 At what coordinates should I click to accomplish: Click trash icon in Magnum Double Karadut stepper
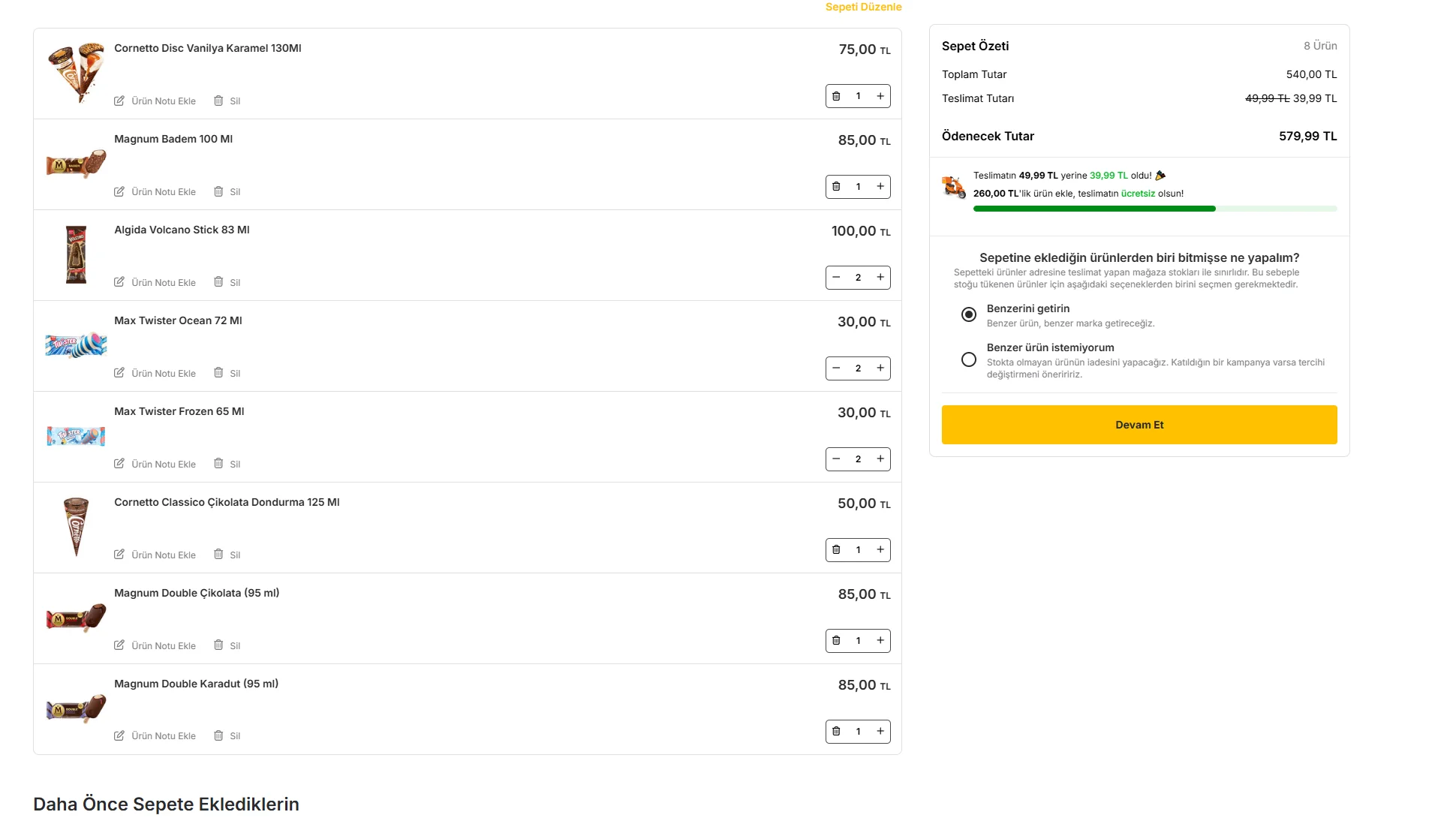pos(836,732)
